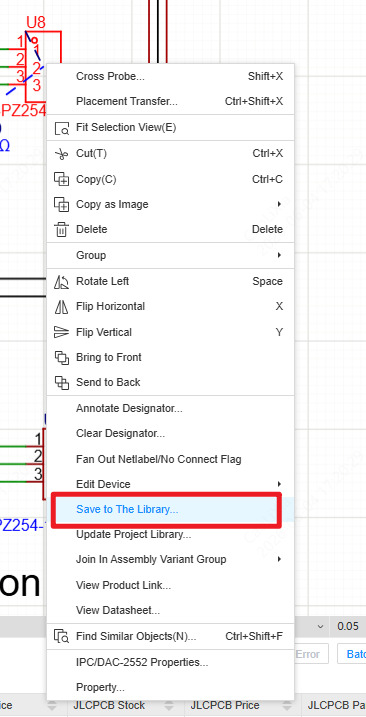Sort by the JLCPCB Price column
The width and height of the screenshot is (366, 717).
coord(286,706)
